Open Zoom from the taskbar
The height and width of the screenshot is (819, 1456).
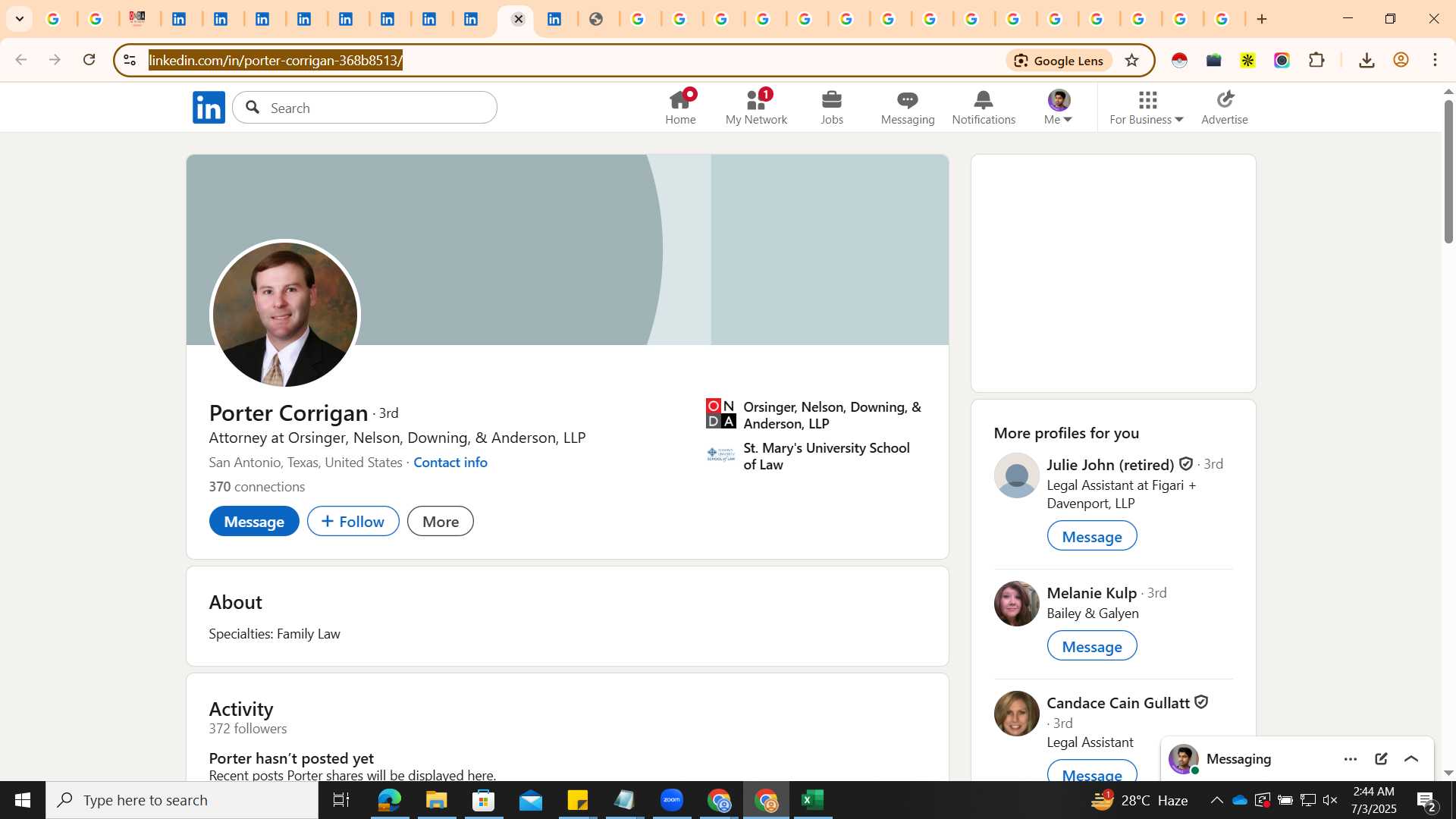(x=672, y=800)
